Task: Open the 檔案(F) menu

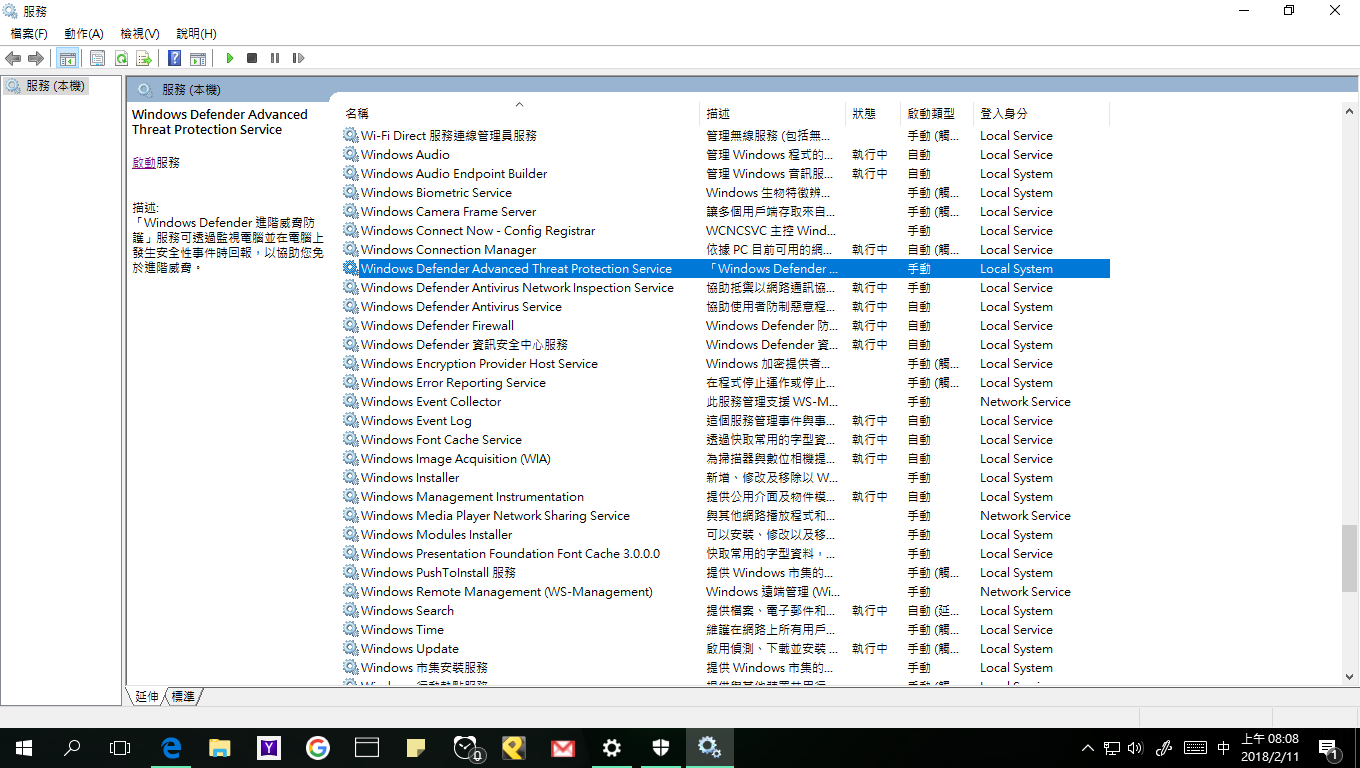Action: 29,34
